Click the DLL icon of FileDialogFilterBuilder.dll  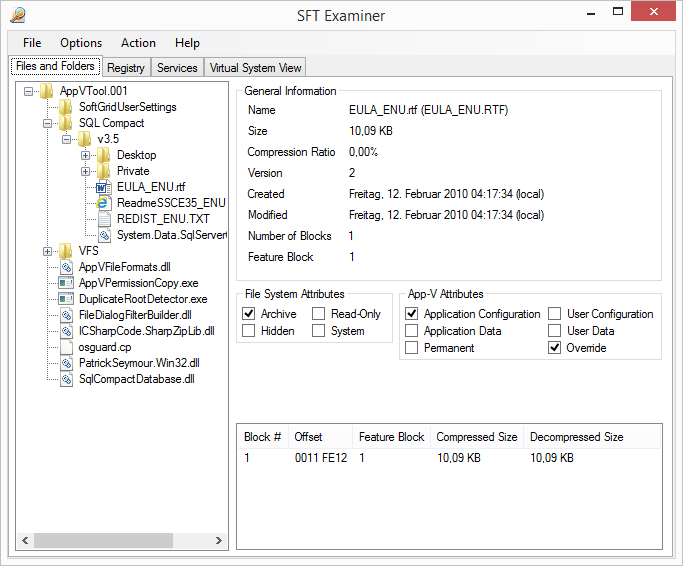point(66,315)
